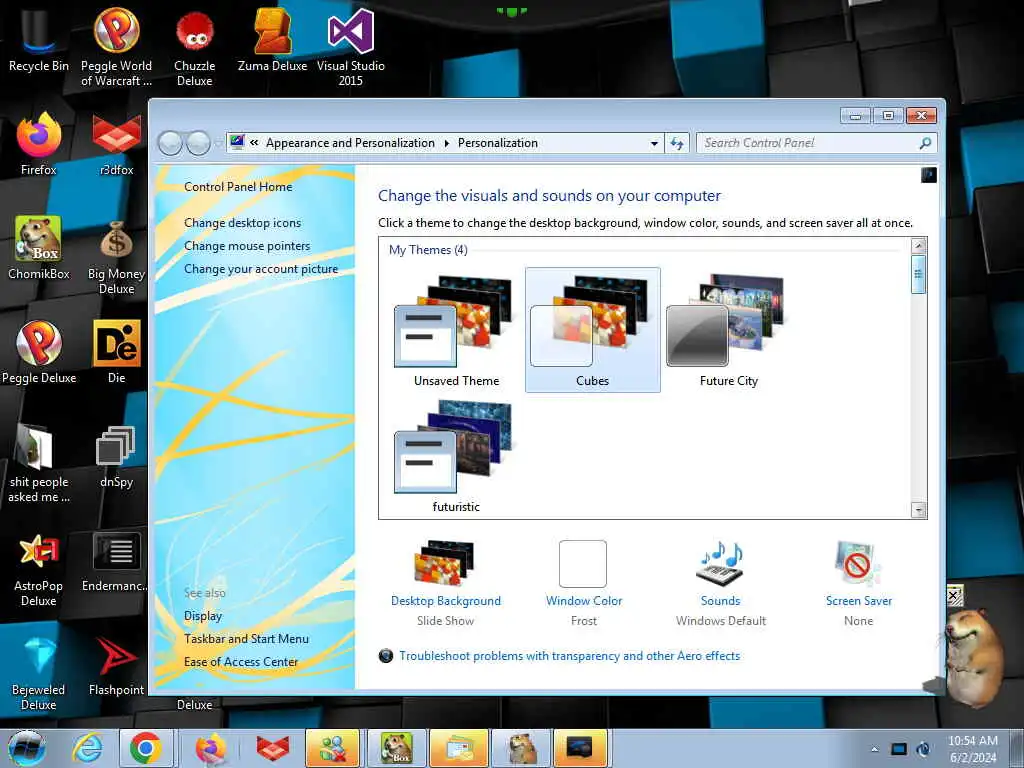Open the network tray icon
This screenshot has width=1024, height=768.
click(899, 749)
